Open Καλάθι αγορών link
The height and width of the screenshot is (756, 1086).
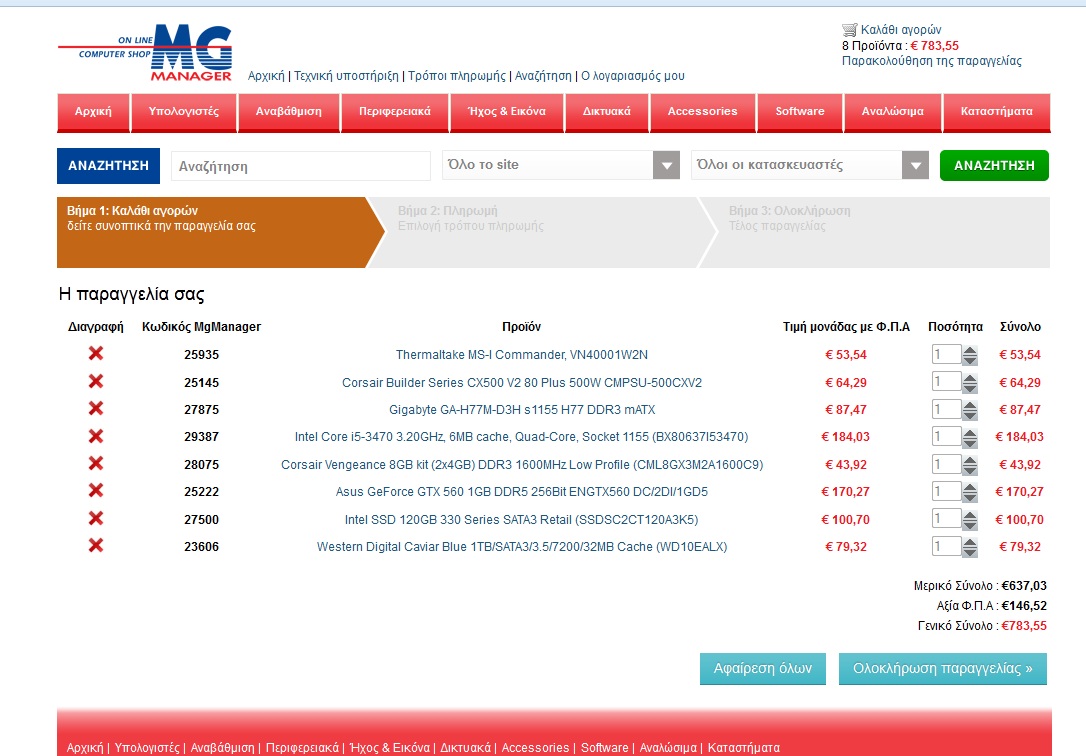901,30
